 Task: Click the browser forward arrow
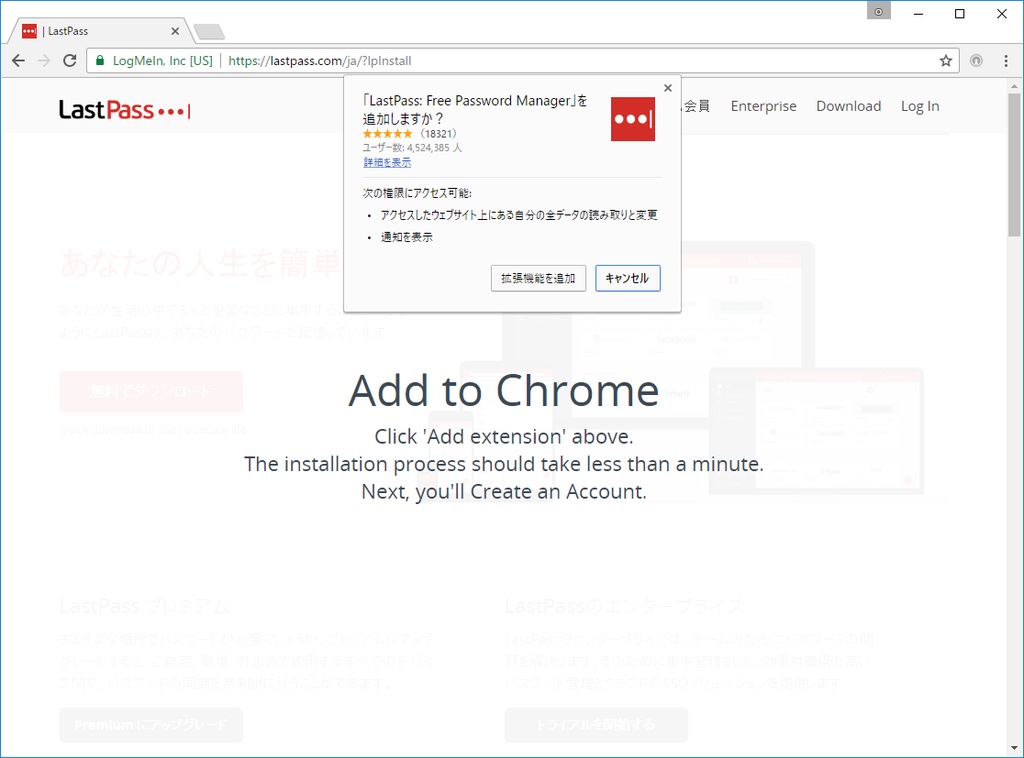tap(44, 61)
